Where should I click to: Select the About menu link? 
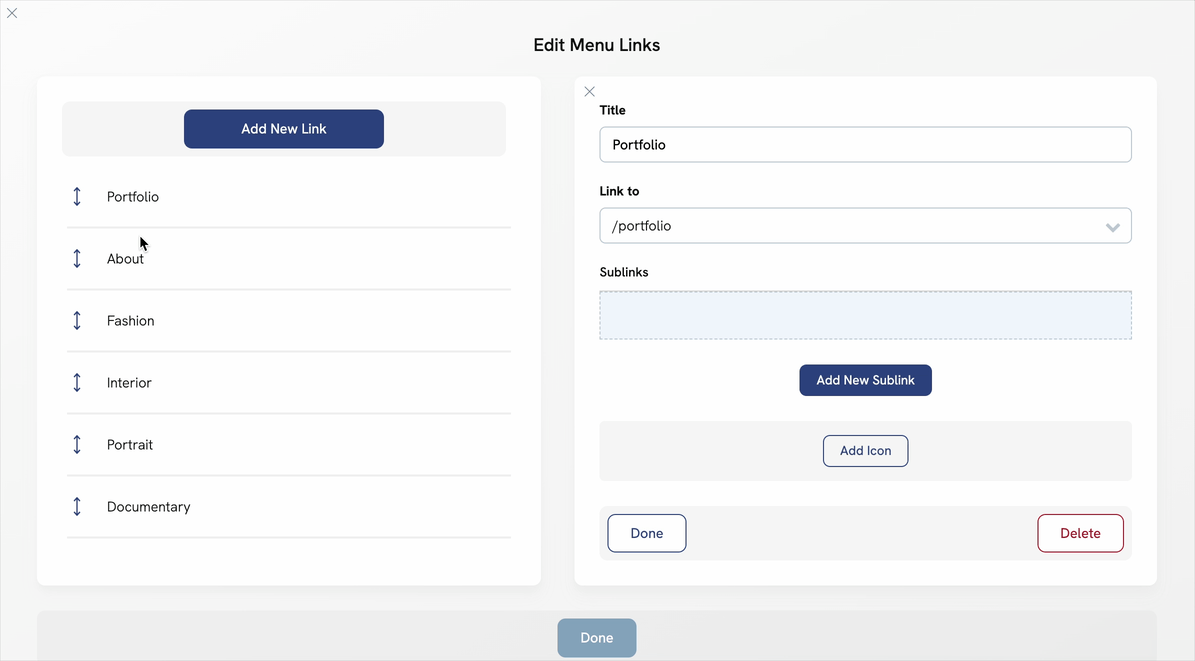125,259
